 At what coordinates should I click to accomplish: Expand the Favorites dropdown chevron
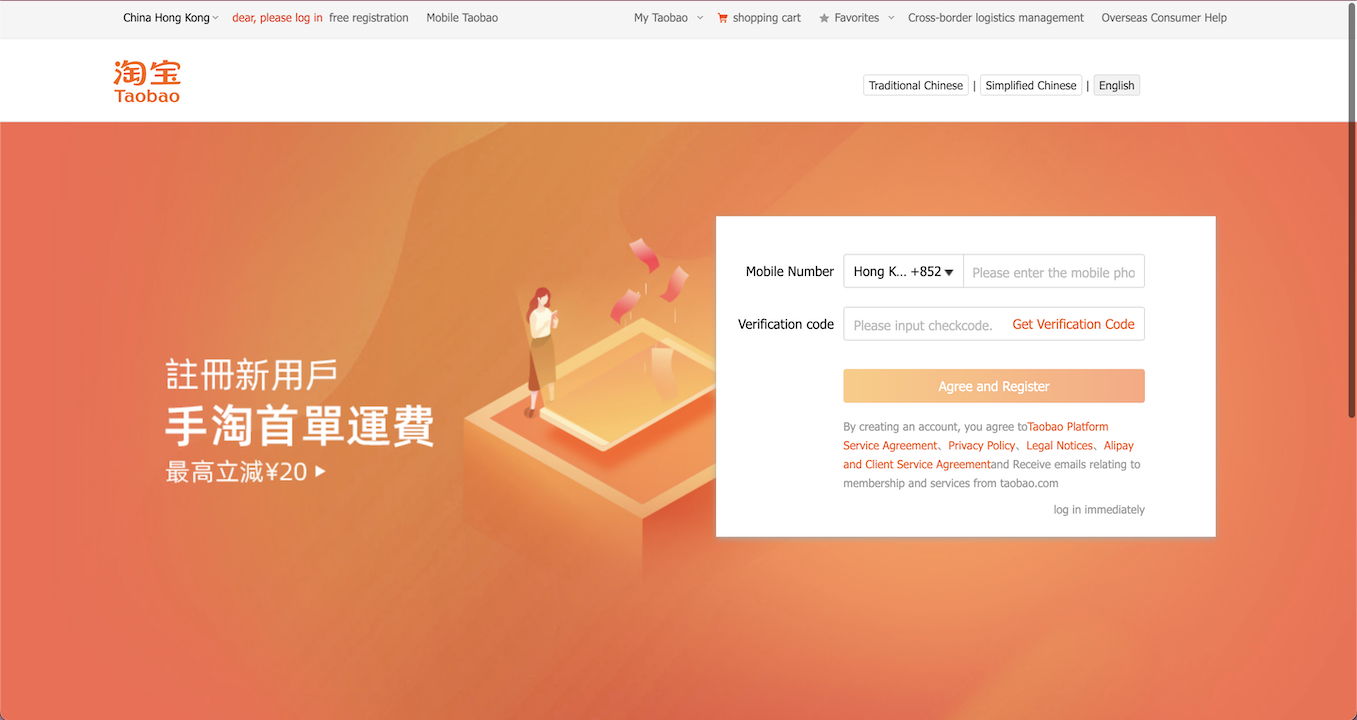click(x=891, y=18)
